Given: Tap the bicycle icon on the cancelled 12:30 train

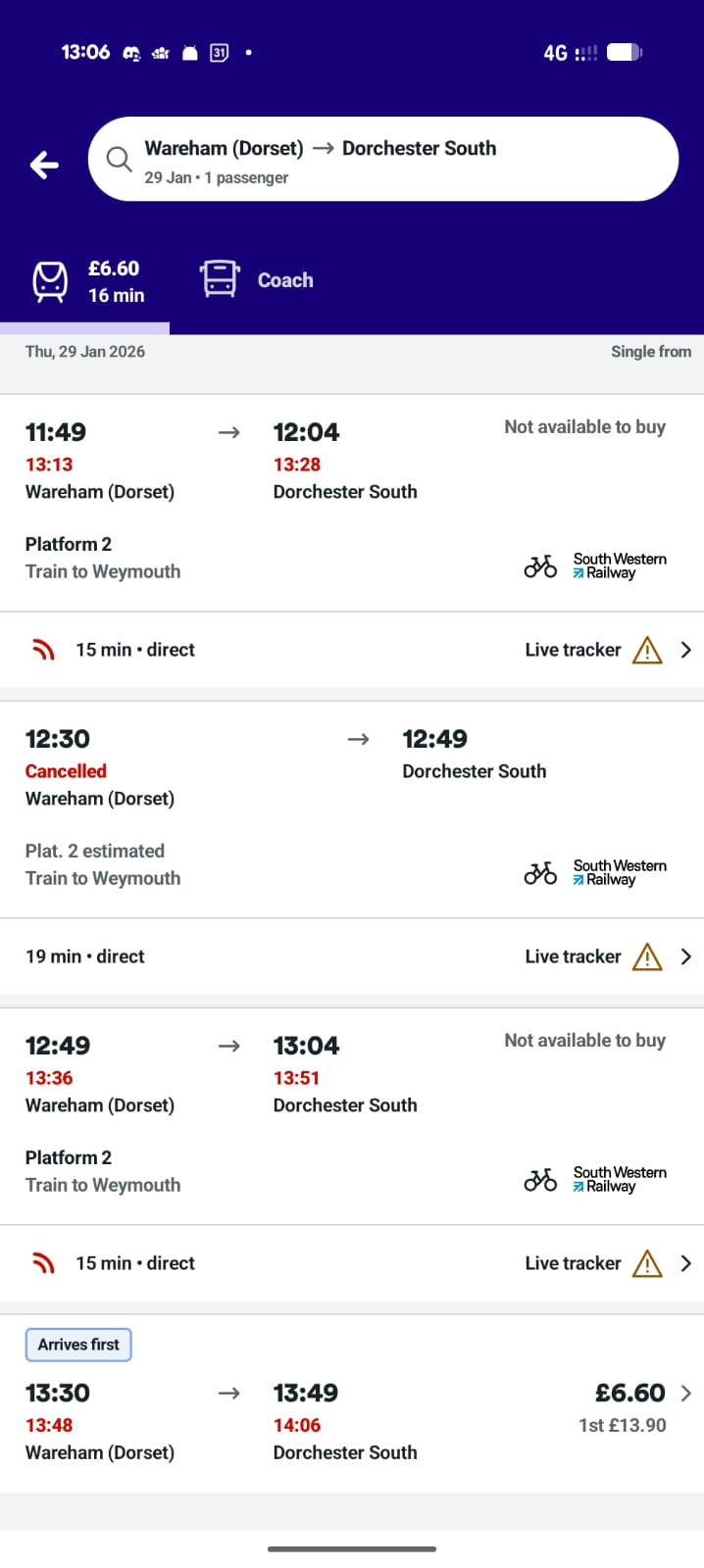Looking at the screenshot, I should pyautogui.click(x=540, y=872).
